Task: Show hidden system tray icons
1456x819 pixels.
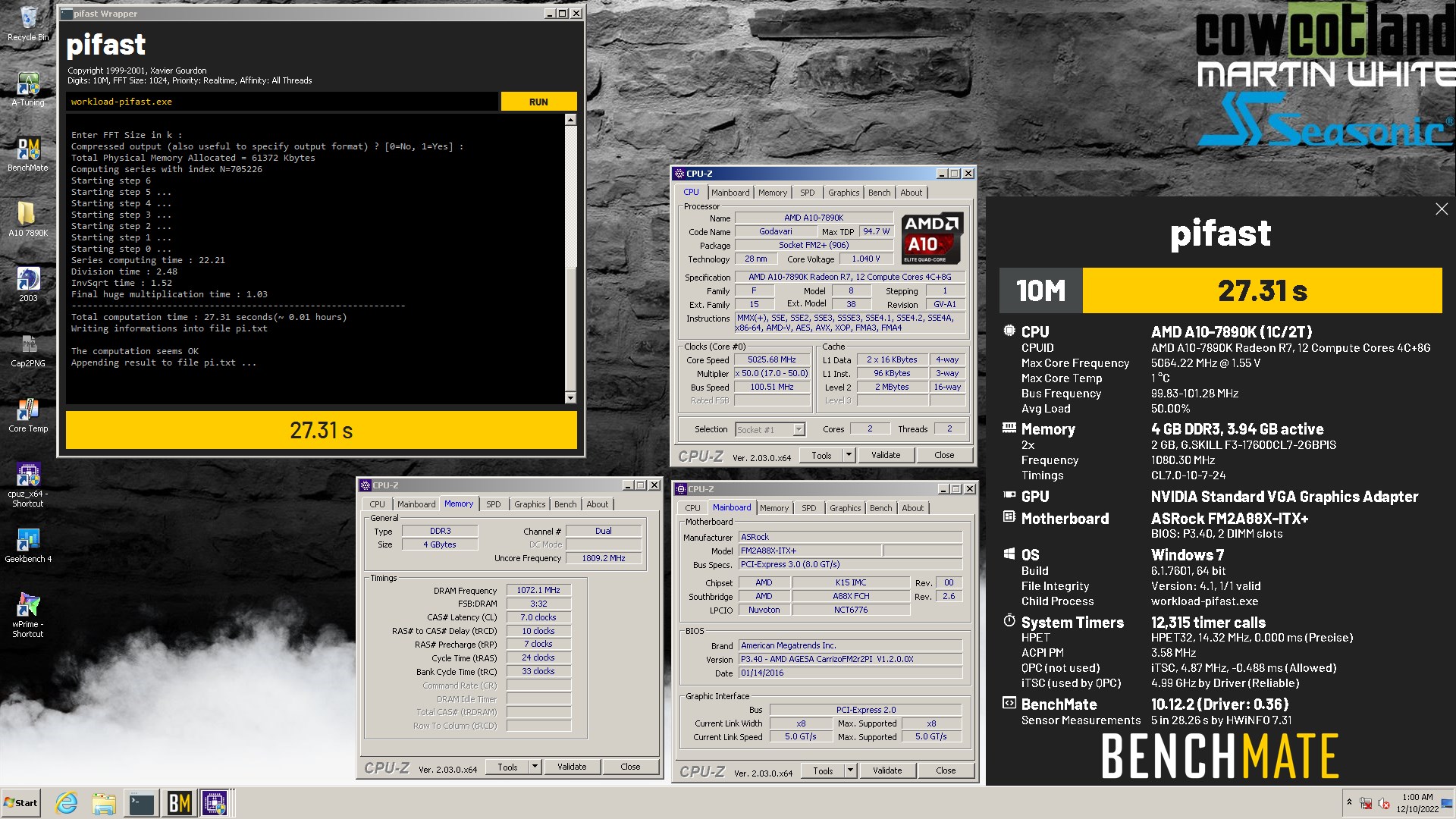Action: [x=1349, y=802]
